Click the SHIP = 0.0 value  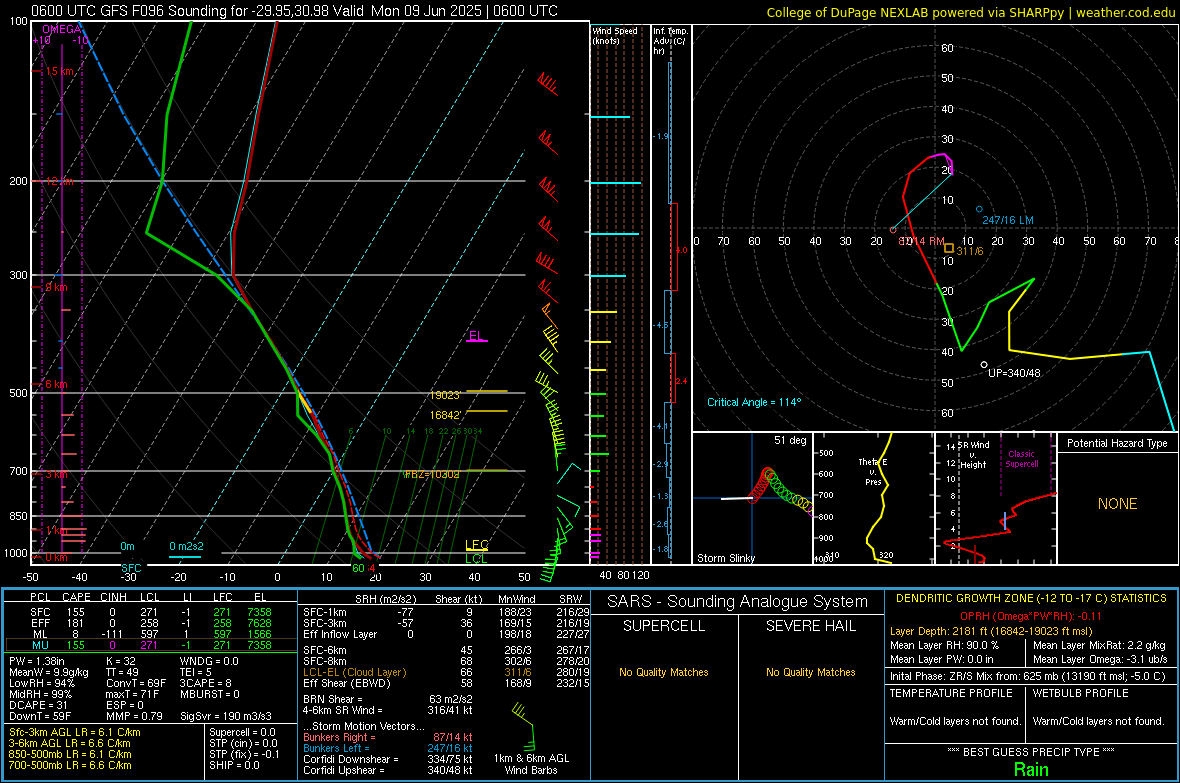pyautogui.click(x=234, y=765)
